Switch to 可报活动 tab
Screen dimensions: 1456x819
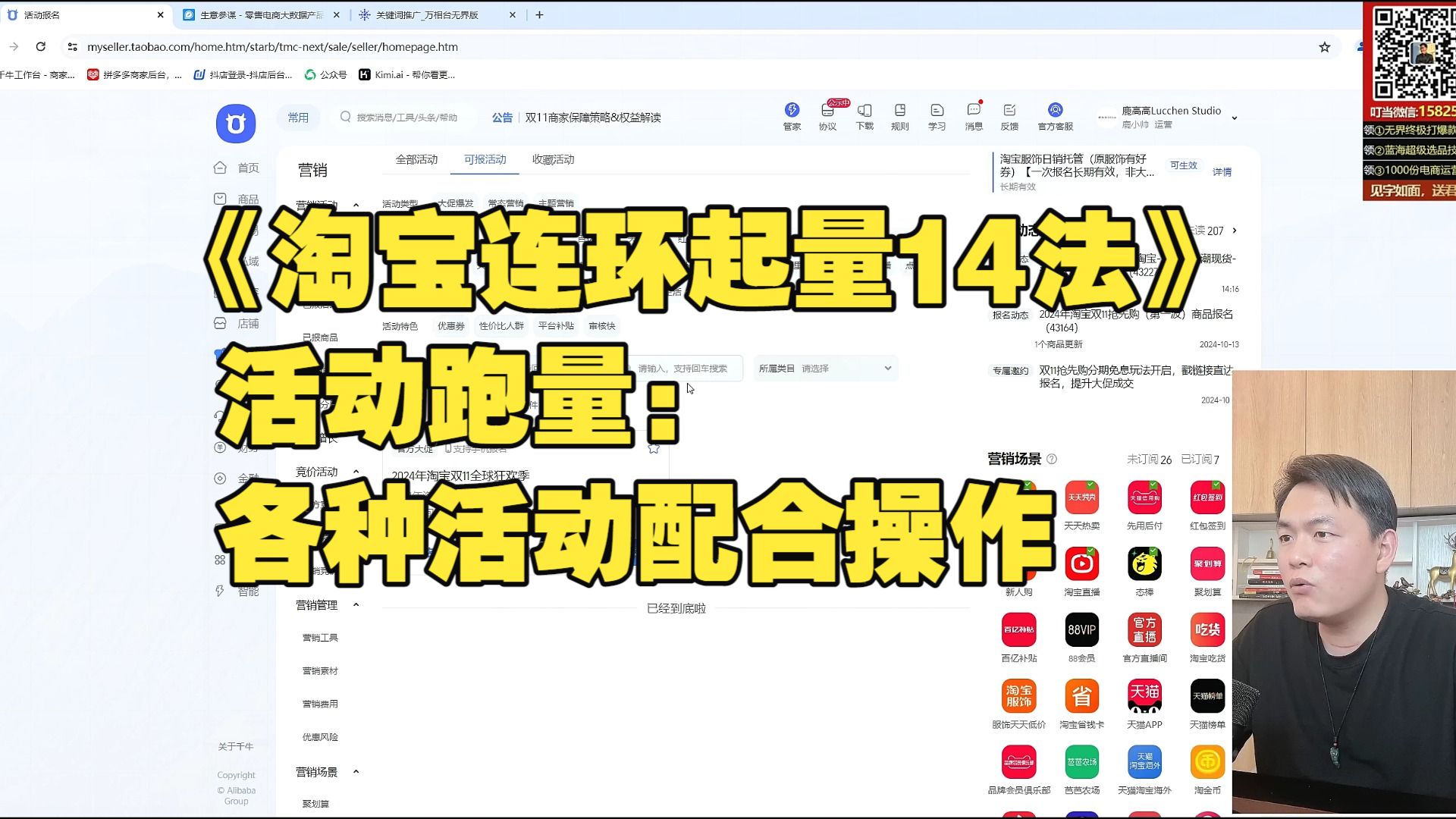[x=485, y=159]
